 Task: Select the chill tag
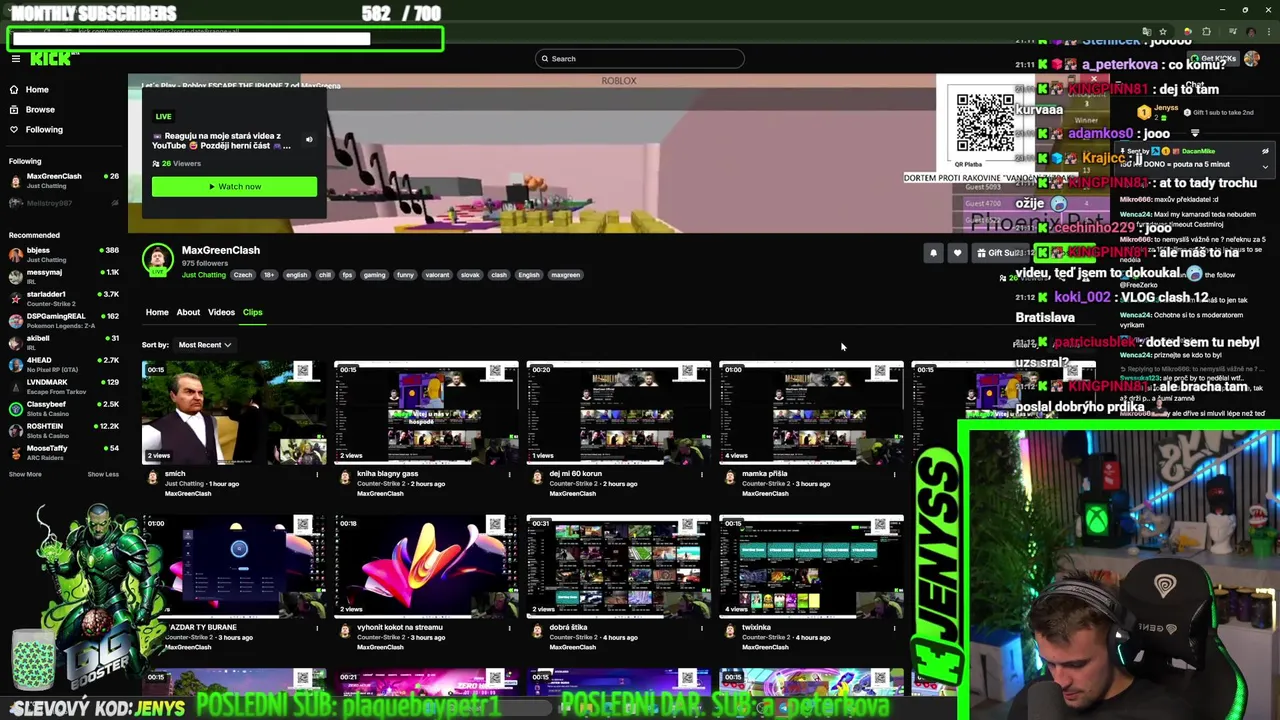(324, 275)
